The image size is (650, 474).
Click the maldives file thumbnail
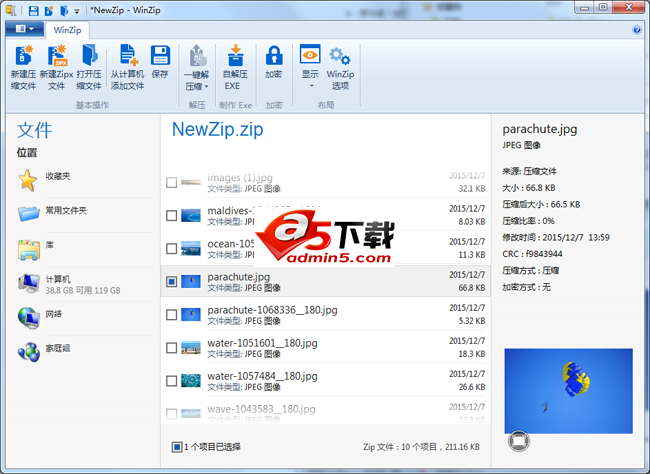pyautogui.click(x=191, y=216)
